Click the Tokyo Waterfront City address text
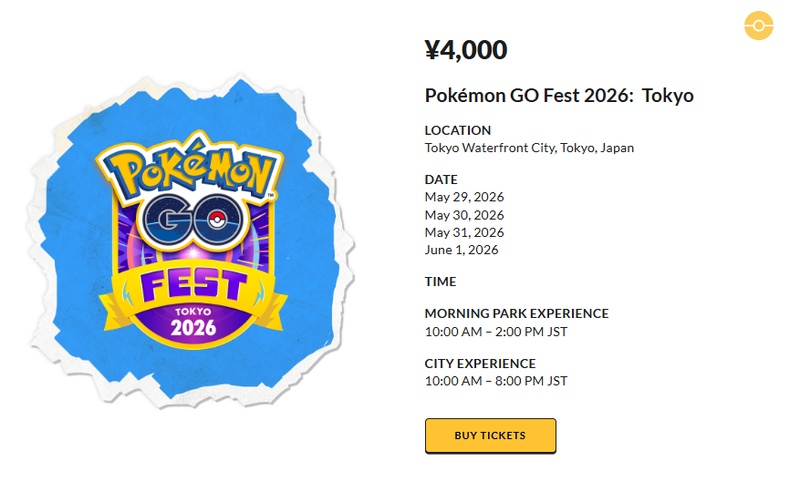800x492 pixels. pos(529,148)
